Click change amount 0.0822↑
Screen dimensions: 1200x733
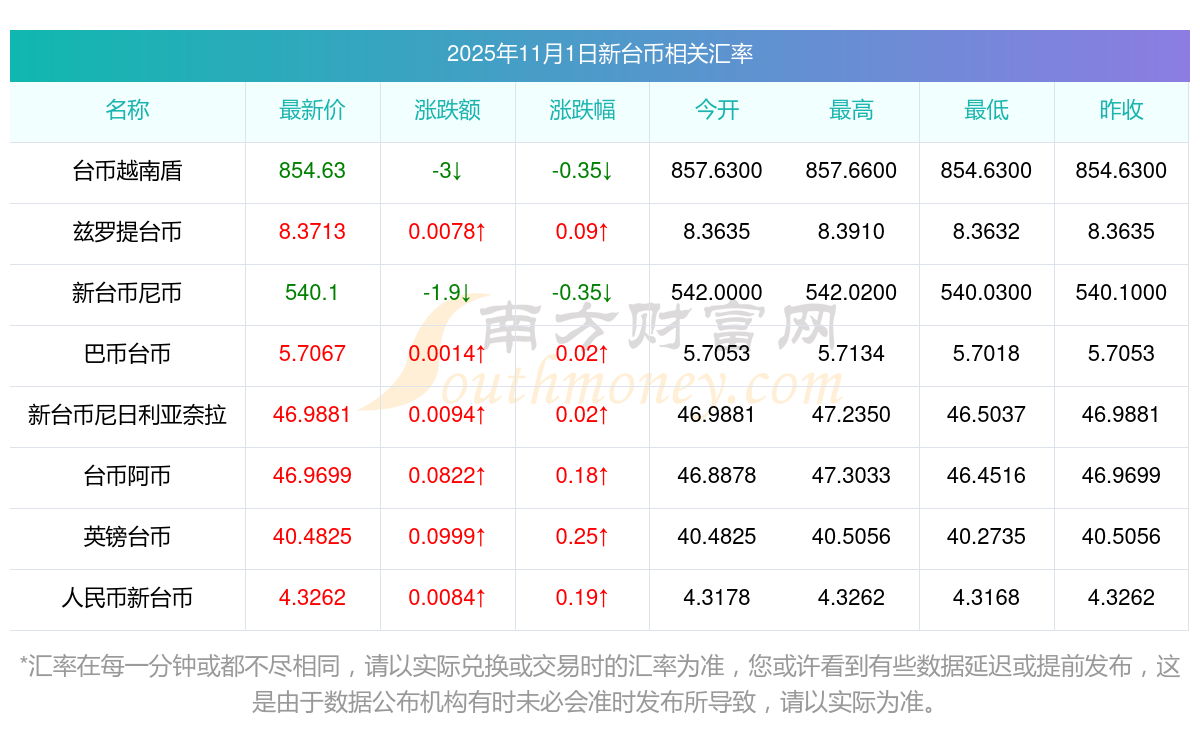coord(447,476)
